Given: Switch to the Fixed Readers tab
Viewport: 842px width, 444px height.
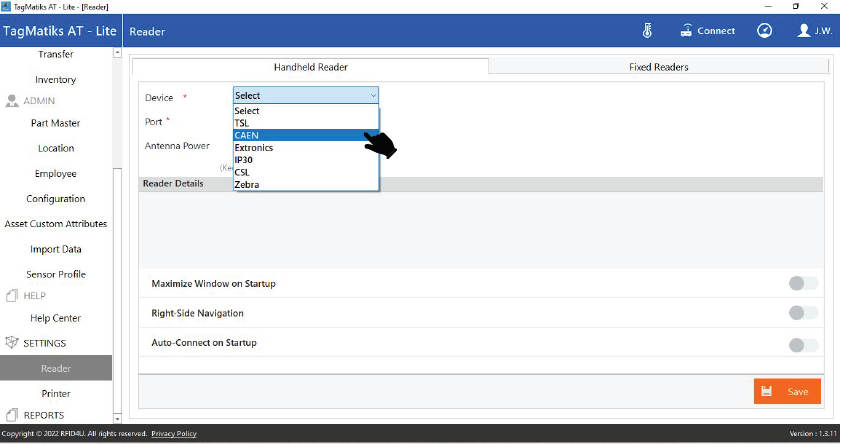Looking at the screenshot, I should click(x=658, y=67).
